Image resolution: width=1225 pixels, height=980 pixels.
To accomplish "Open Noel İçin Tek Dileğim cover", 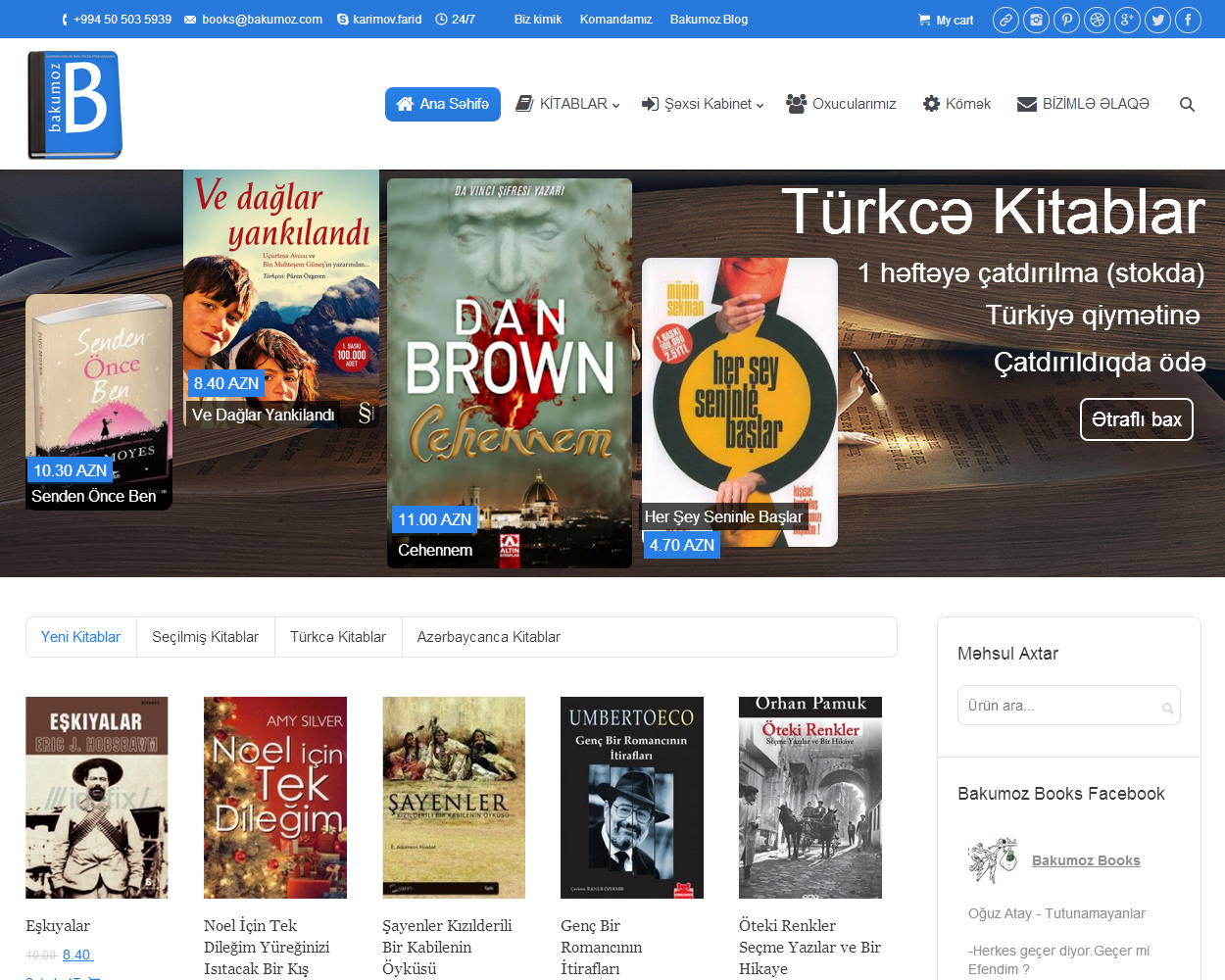I will 275,798.
